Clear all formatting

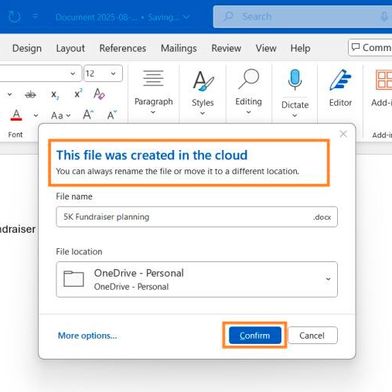(99, 94)
